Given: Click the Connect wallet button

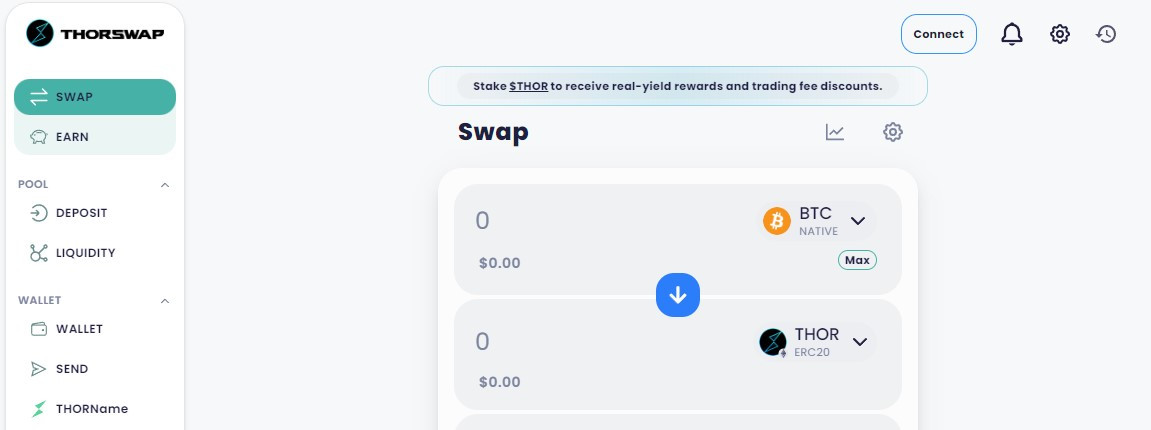Looking at the screenshot, I should point(939,34).
